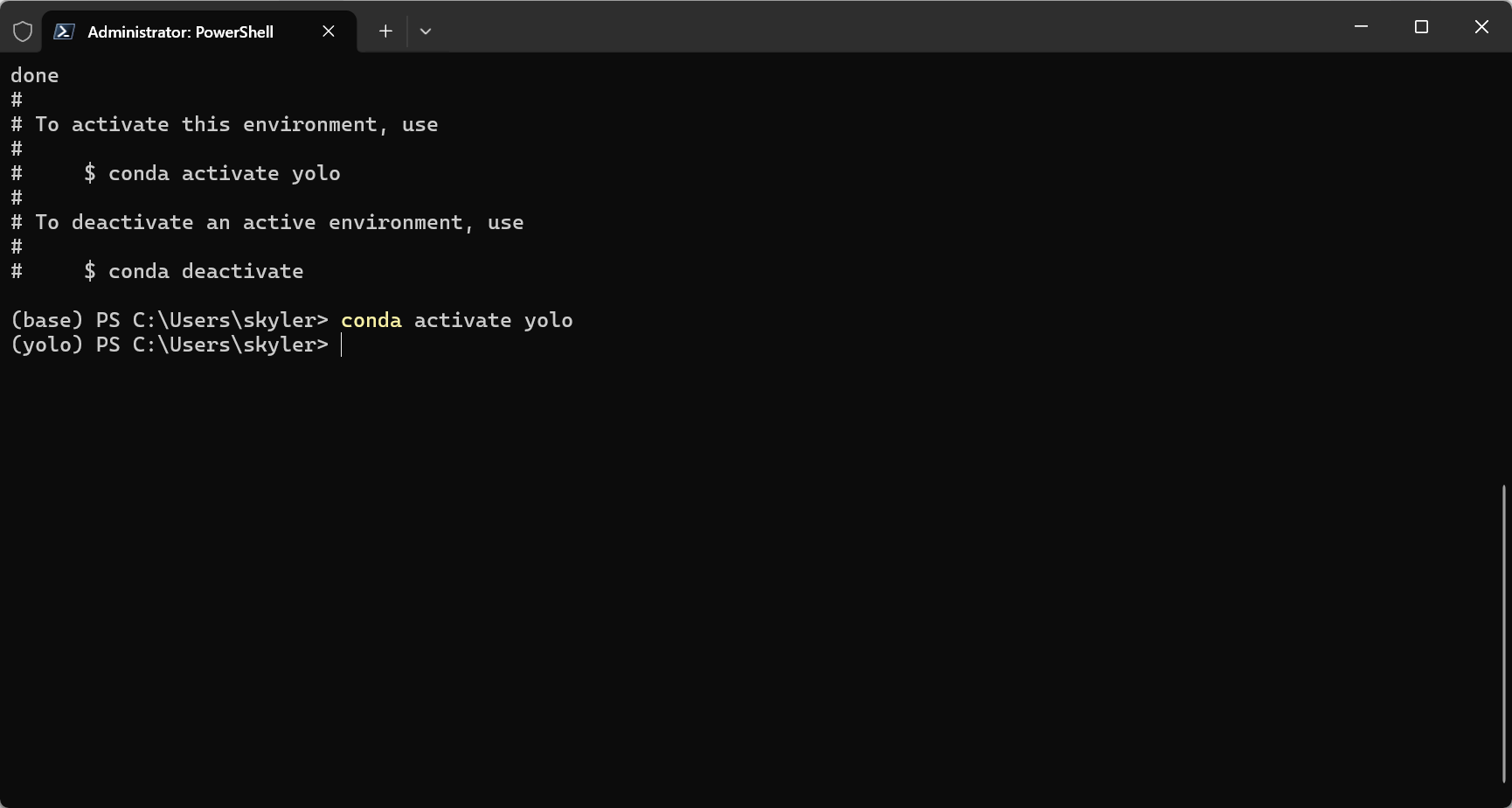Maximize the terminal window

[x=1421, y=27]
